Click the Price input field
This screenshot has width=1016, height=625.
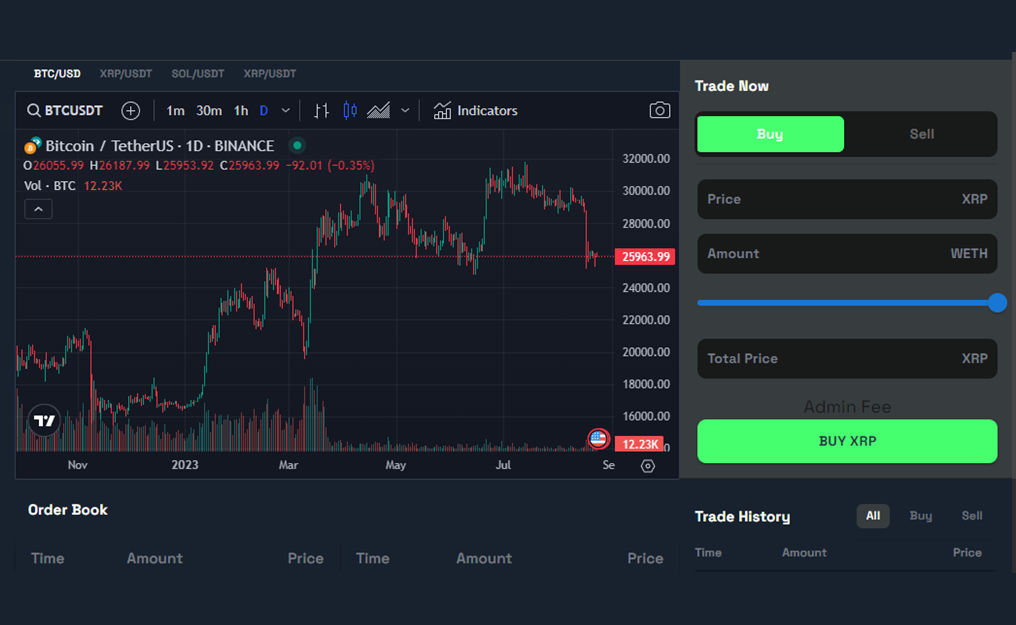(x=847, y=199)
